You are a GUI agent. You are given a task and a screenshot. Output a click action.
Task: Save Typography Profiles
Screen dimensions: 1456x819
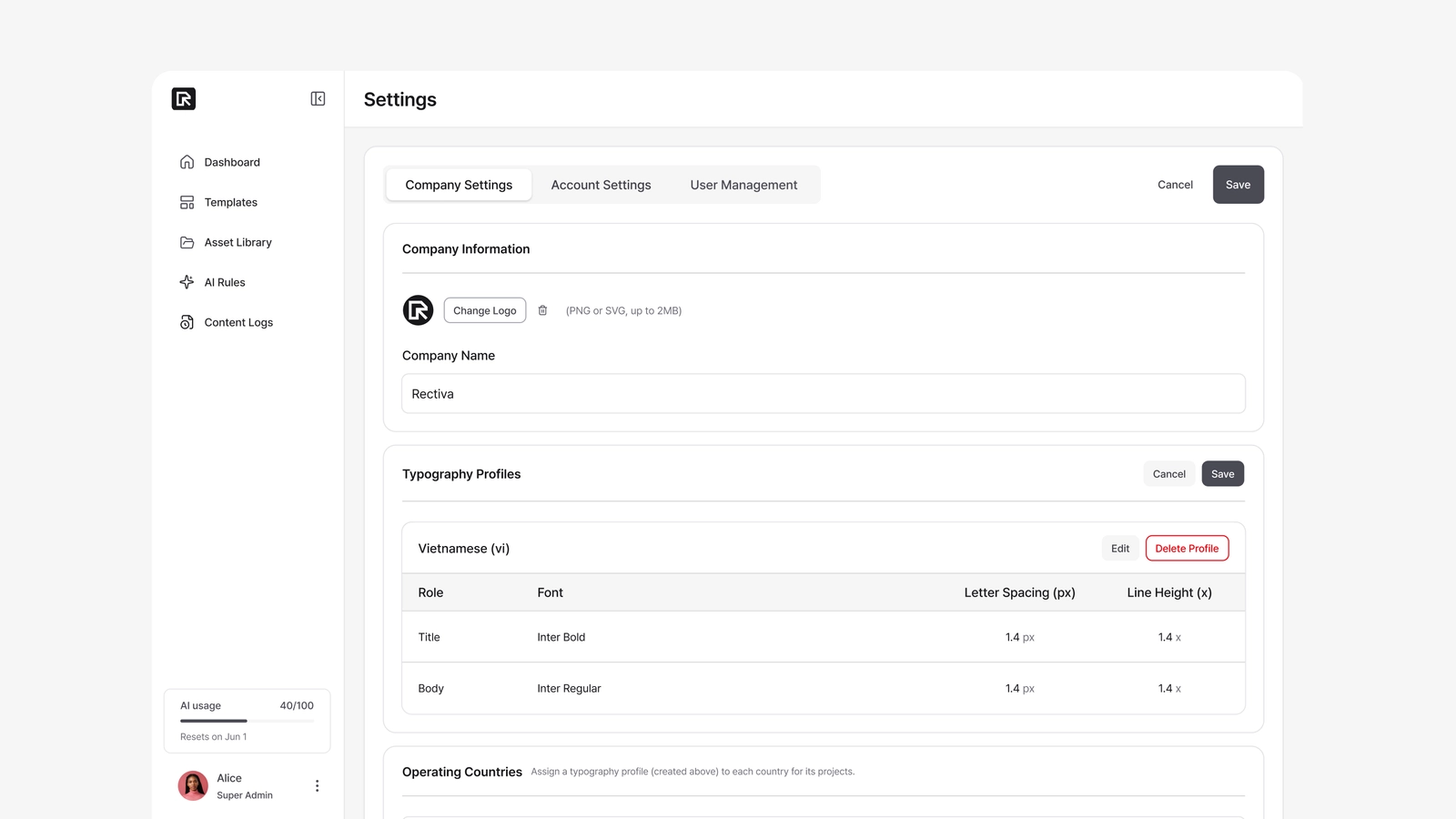1223,474
